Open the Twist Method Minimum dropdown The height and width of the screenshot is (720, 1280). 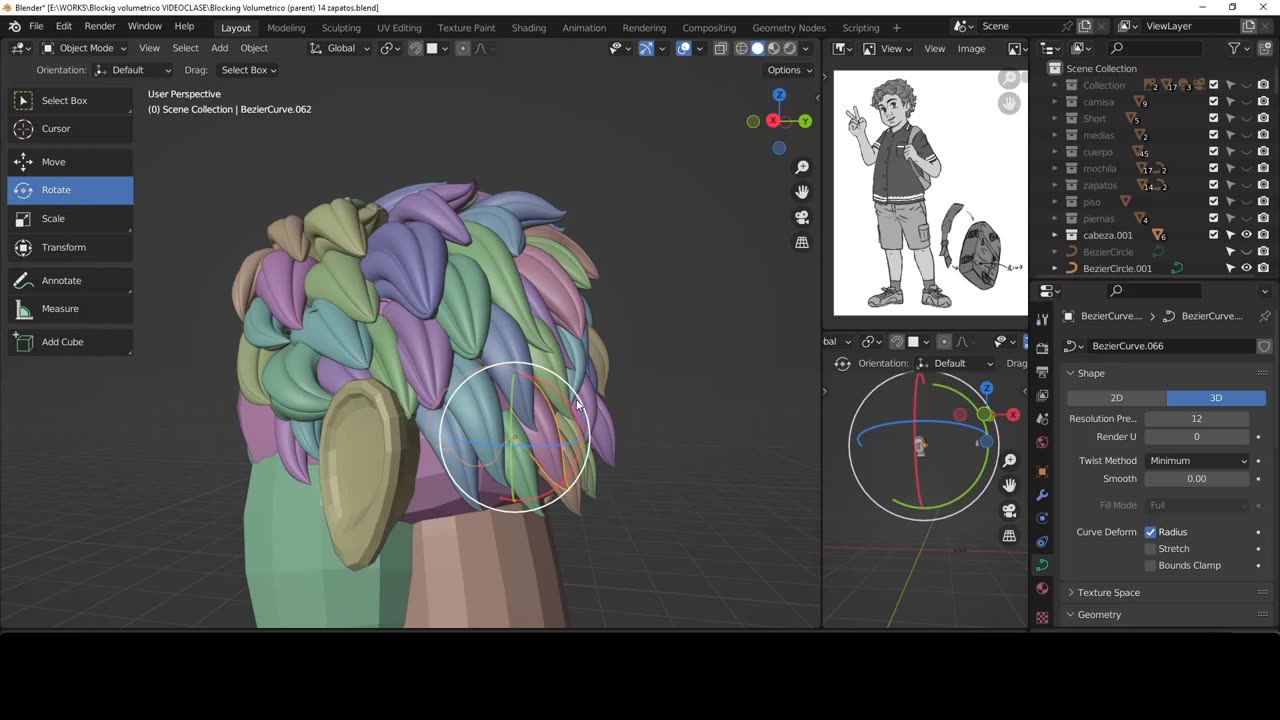point(1198,460)
